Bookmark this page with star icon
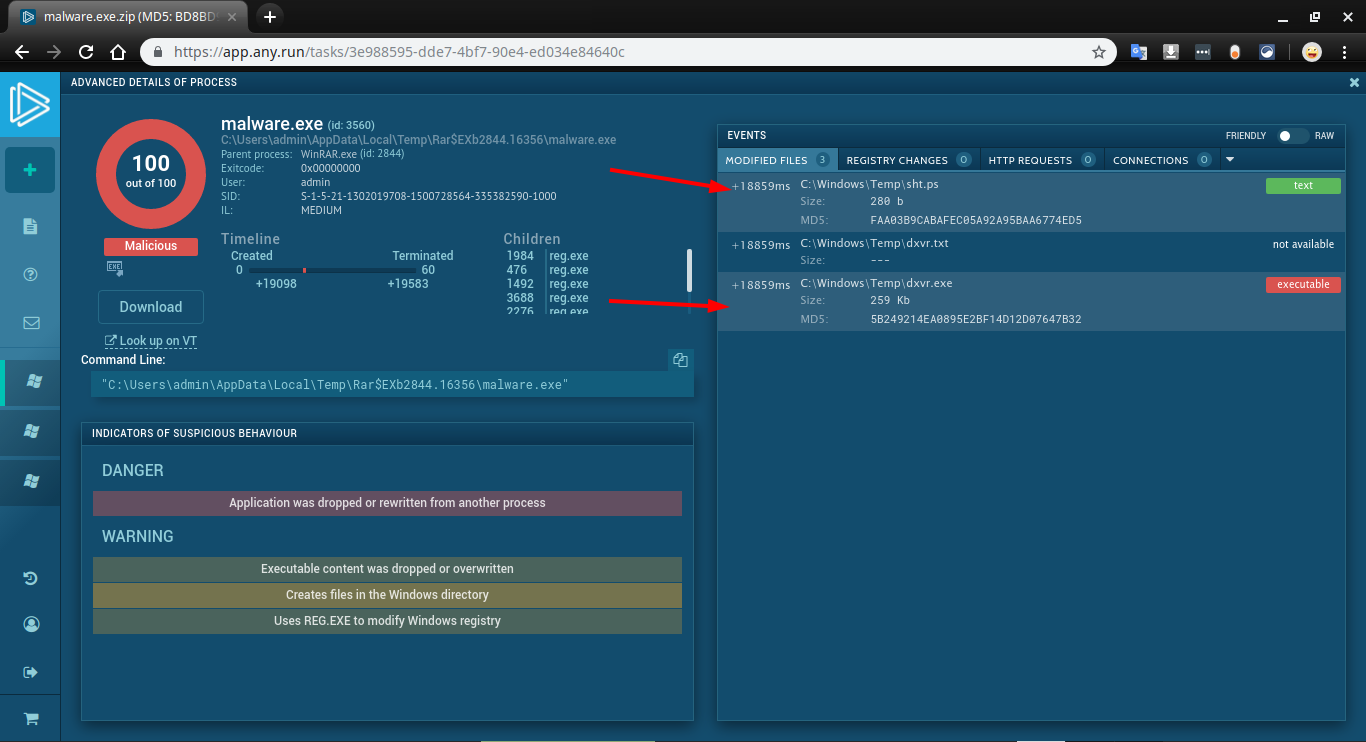This screenshot has height=742, width=1366. tap(1099, 52)
